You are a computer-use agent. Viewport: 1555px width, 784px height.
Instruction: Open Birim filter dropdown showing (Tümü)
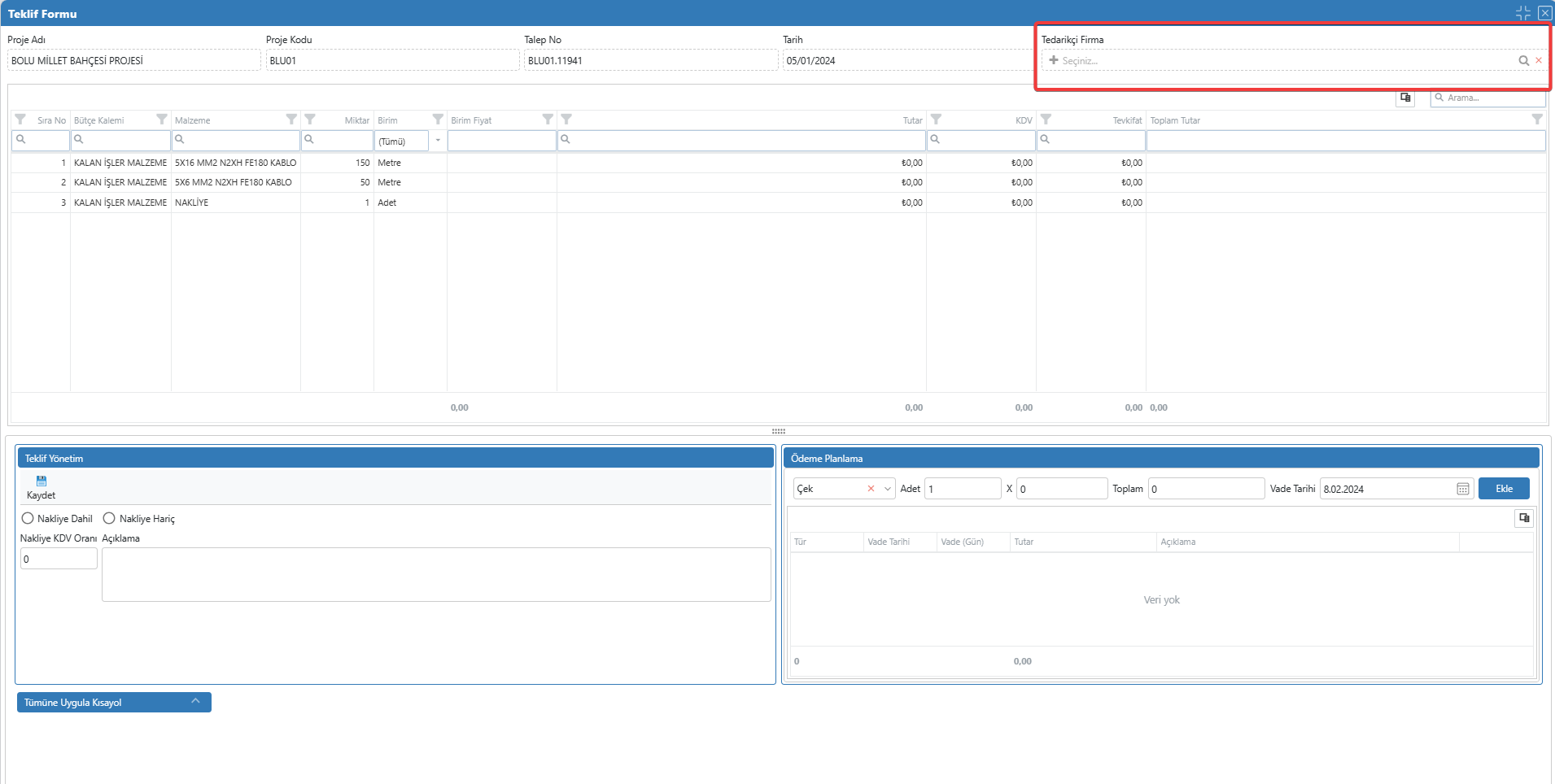click(x=438, y=141)
